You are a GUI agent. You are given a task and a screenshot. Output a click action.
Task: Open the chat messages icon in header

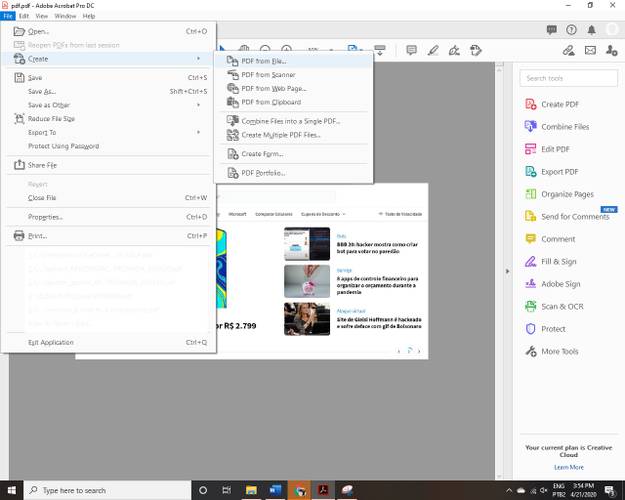552,30
